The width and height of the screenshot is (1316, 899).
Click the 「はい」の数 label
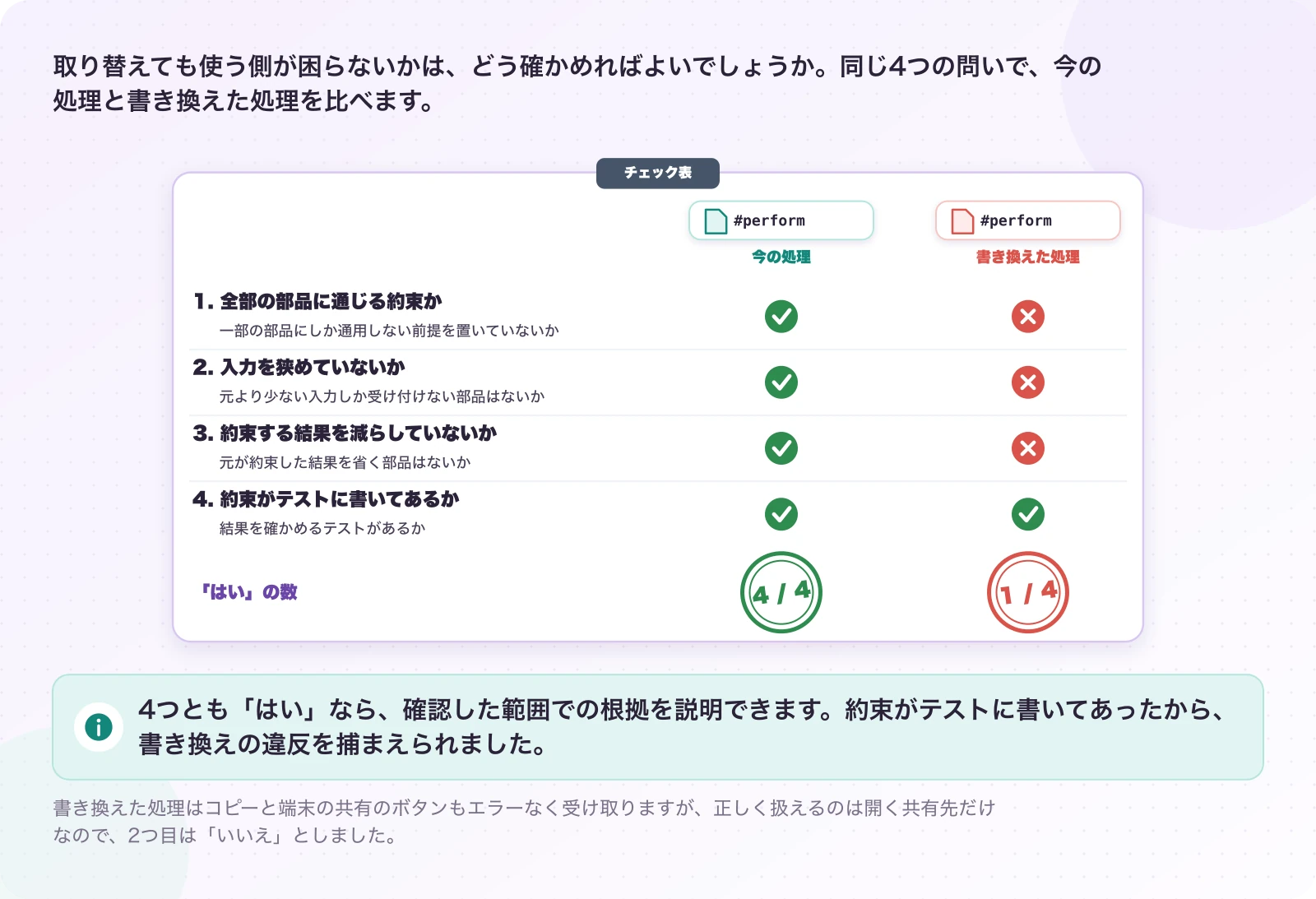tap(249, 592)
